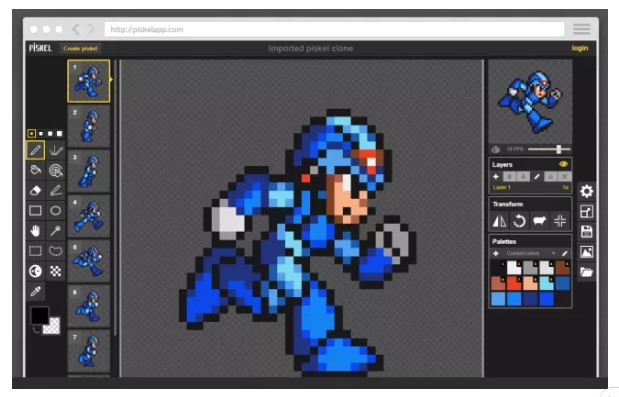The image size is (619, 397).
Task: Toggle layer visibility eye icon
Action: pos(563,164)
